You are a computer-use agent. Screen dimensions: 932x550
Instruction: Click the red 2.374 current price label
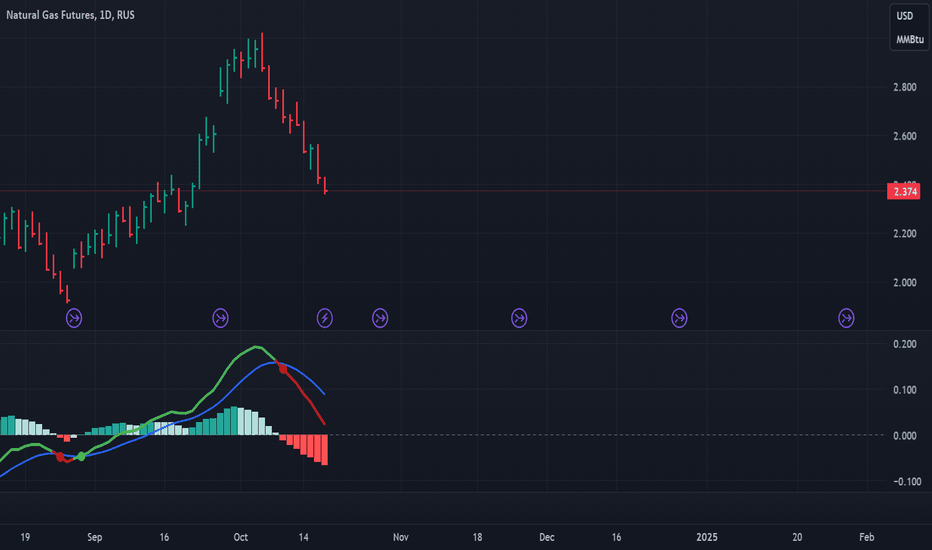pyautogui.click(x=904, y=191)
